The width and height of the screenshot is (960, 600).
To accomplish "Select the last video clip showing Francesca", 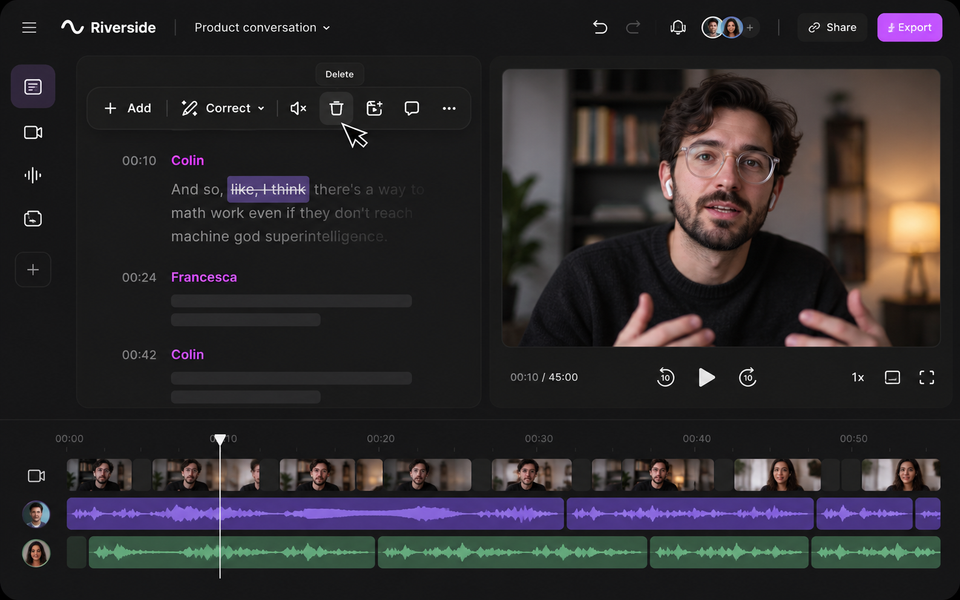I will click(901, 475).
